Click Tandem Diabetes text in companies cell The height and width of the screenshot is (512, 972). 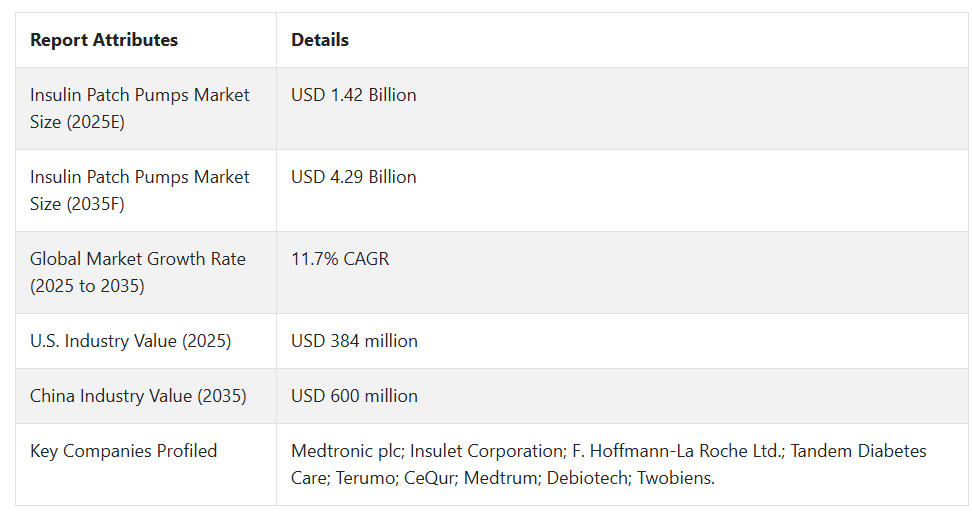[x=858, y=451]
